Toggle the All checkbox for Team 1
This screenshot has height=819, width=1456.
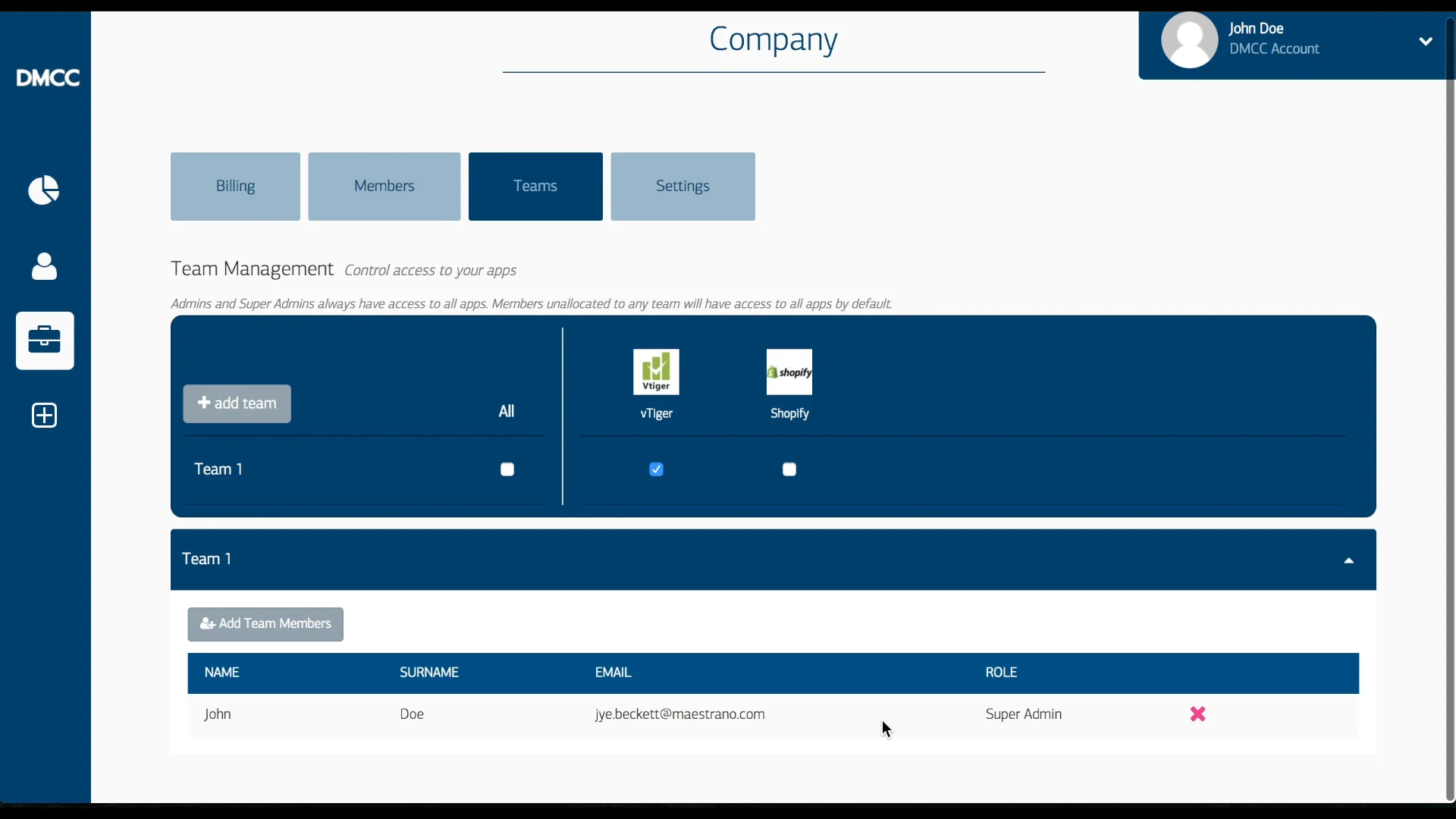click(x=507, y=469)
